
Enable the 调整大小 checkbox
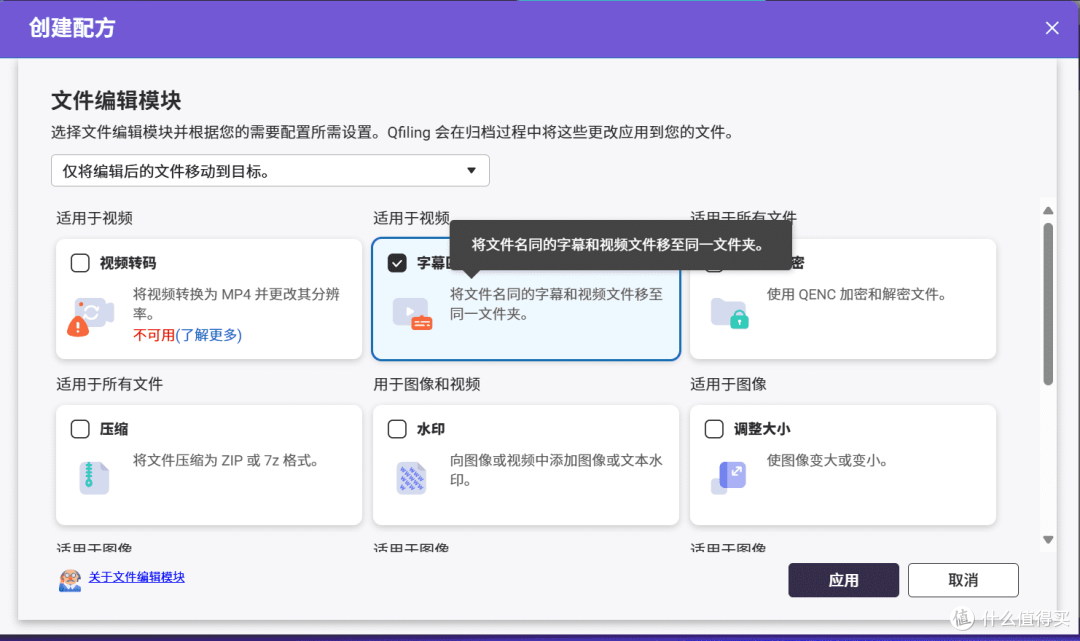coord(714,429)
